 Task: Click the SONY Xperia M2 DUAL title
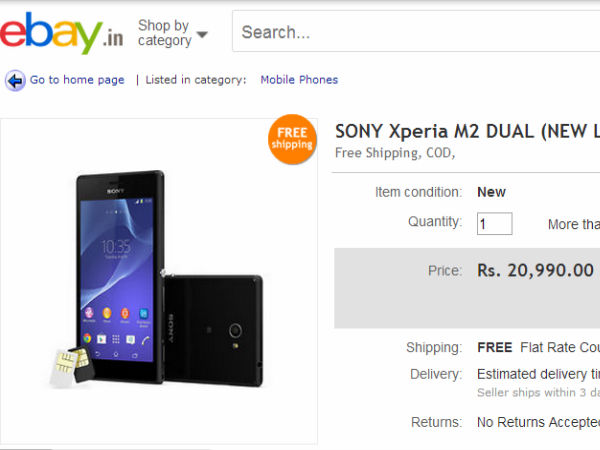[467, 132]
